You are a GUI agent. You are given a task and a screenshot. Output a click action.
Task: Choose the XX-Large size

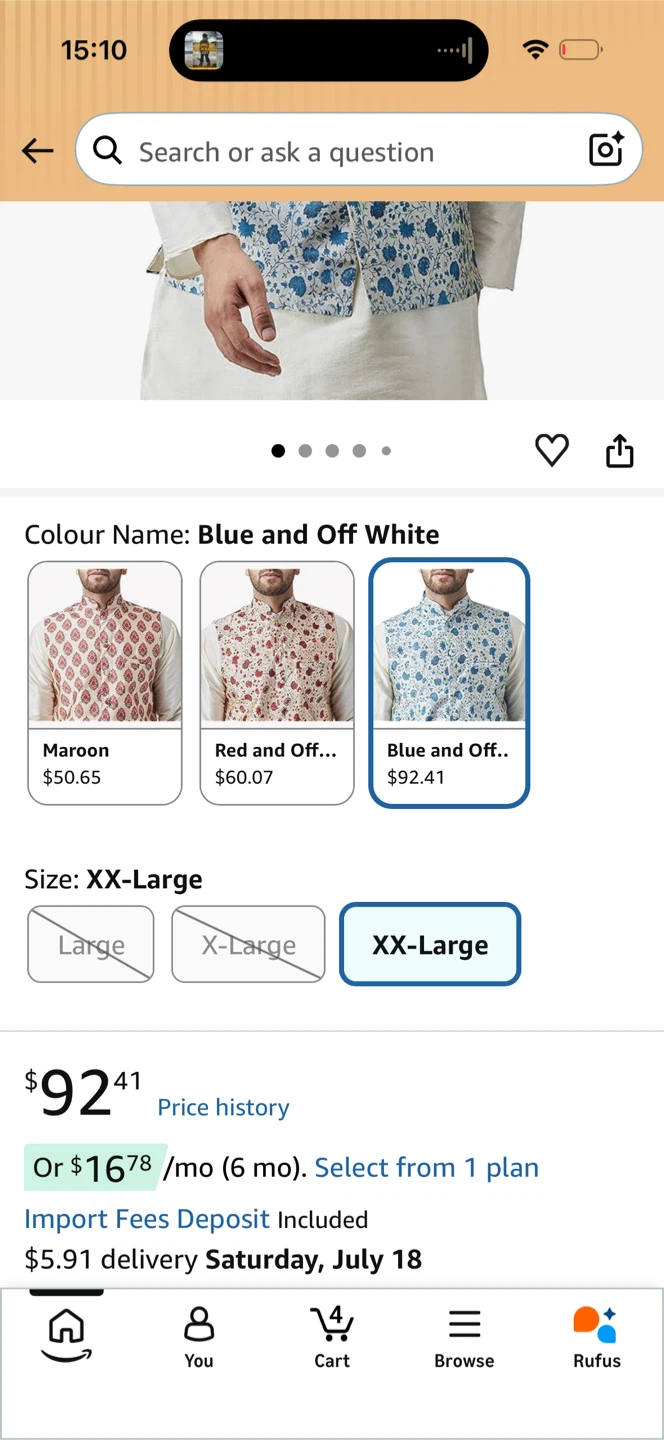click(x=430, y=944)
